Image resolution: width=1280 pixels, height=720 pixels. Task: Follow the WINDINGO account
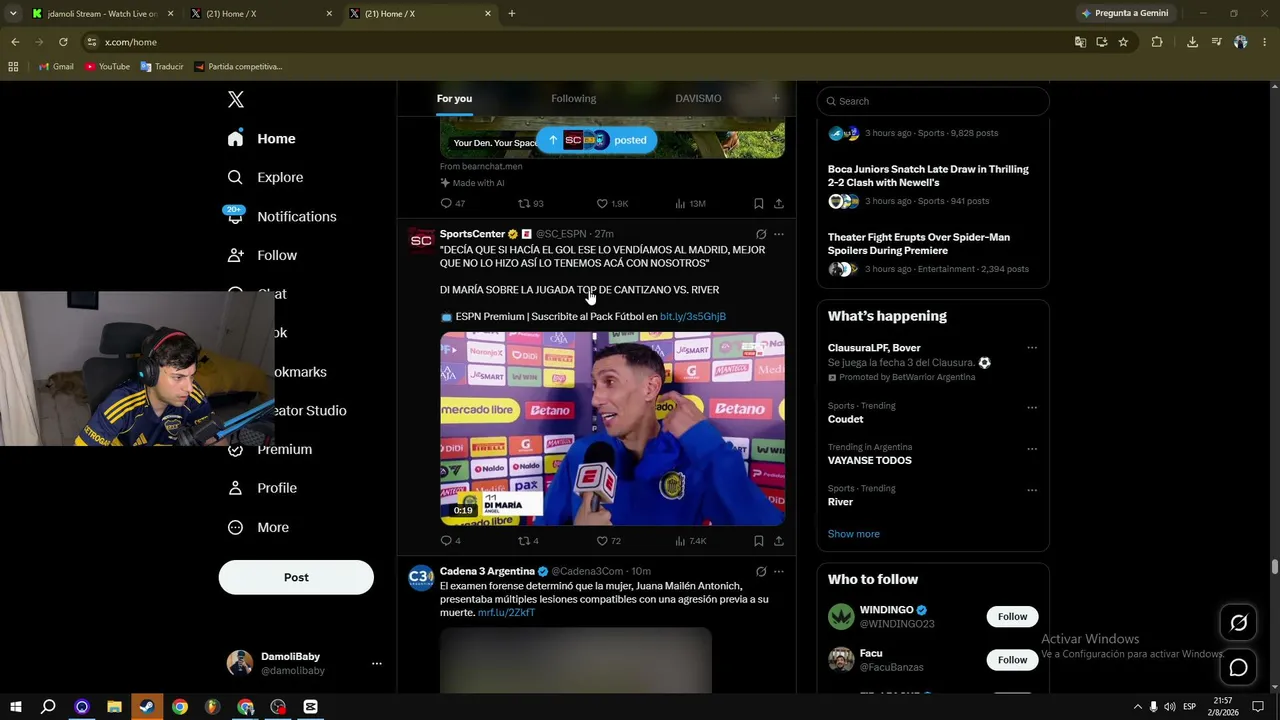pyautogui.click(x=1012, y=617)
